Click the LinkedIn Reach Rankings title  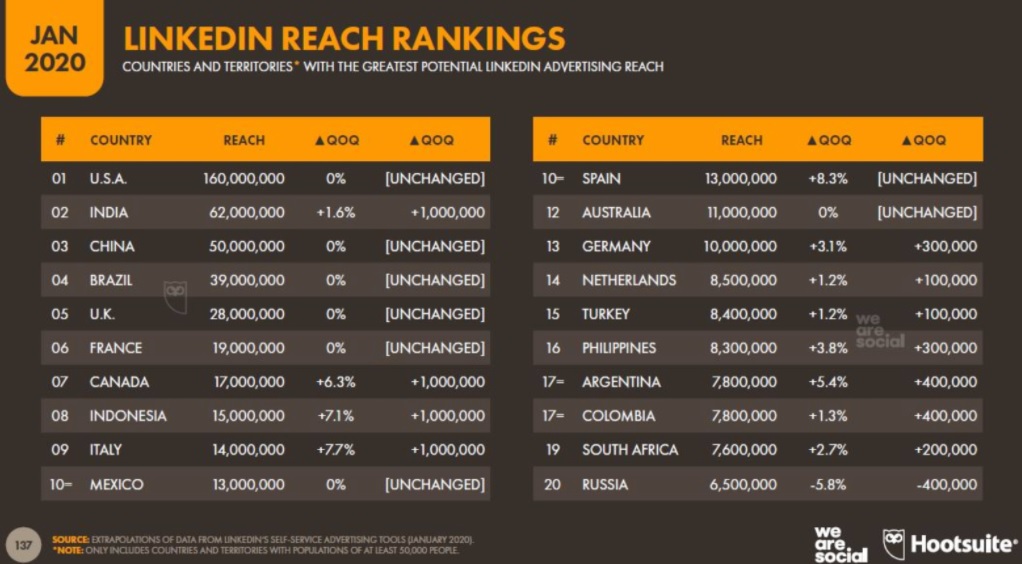tap(343, 38)
